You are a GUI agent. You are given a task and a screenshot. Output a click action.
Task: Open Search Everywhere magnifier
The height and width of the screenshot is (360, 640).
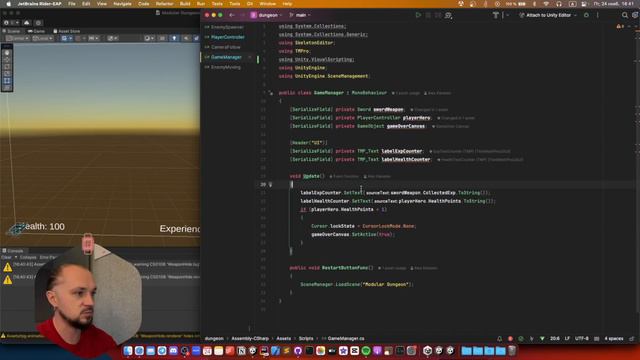(624, 15)
